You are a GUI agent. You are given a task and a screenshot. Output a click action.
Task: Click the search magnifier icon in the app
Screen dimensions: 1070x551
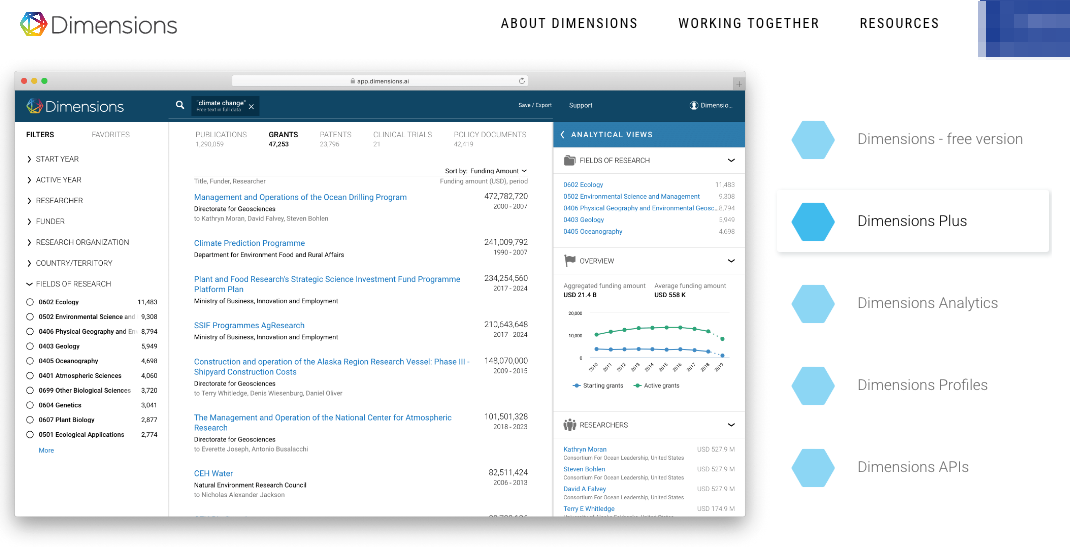[x=180, y=105]
